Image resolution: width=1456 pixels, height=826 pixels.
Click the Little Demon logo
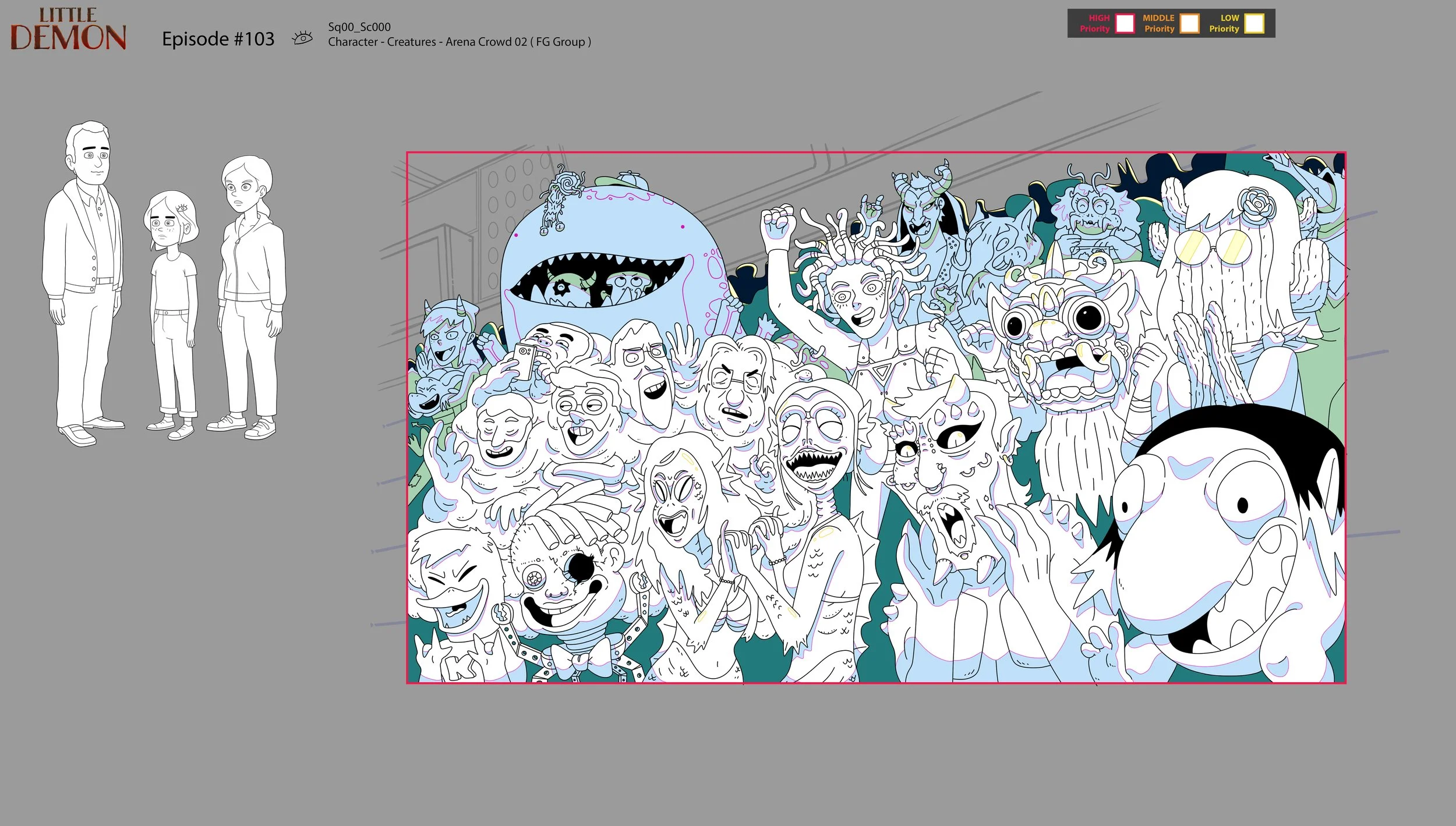coord(68,29)
